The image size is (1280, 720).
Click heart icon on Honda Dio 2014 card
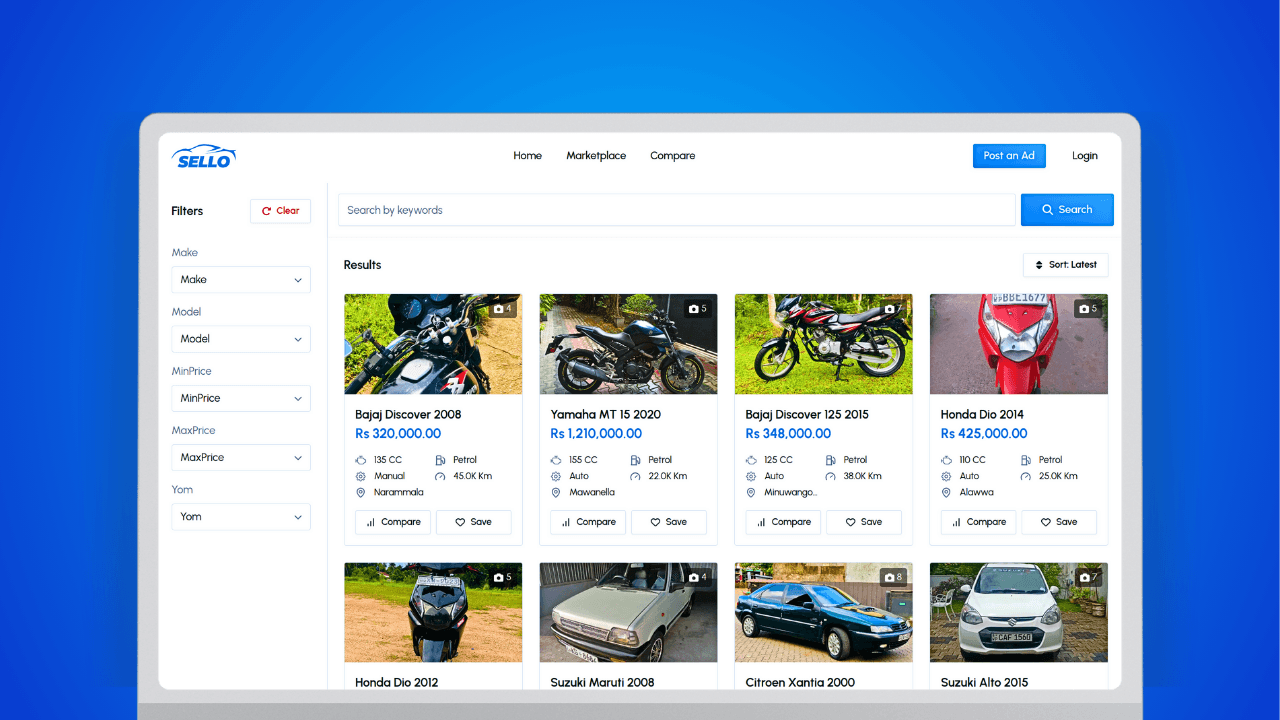(x=1046, y=522)
